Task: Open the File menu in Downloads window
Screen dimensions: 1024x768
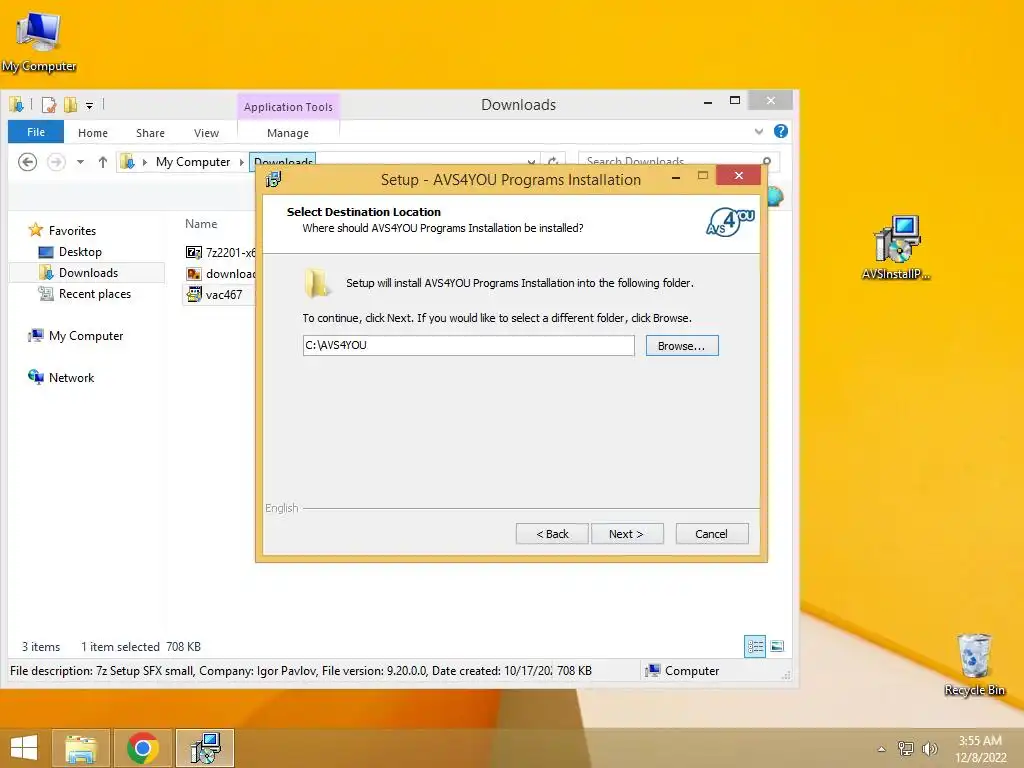Action: coord(36,132)
